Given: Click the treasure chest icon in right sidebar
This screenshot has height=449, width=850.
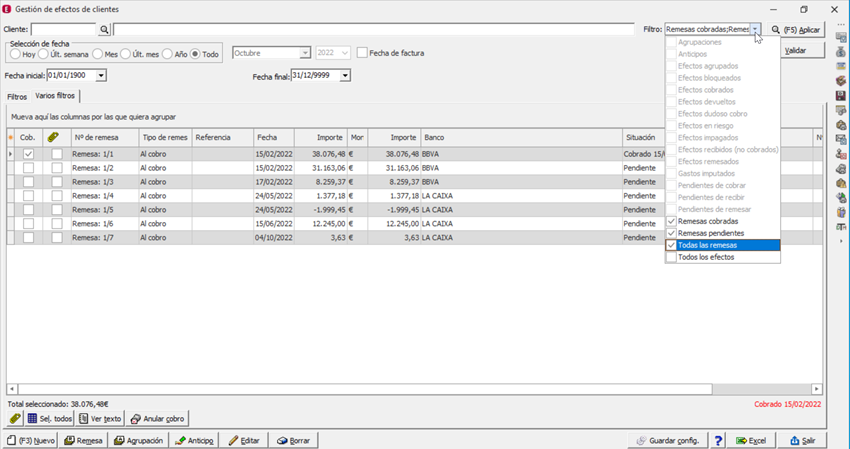Looking at the screenshot, I should click(841, 81).
